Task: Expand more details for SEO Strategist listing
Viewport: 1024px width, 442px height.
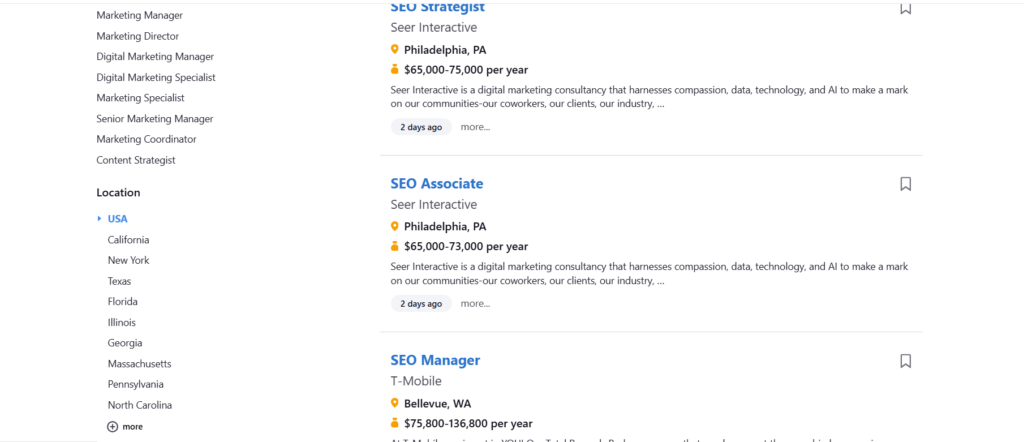Action: point(475,127)
